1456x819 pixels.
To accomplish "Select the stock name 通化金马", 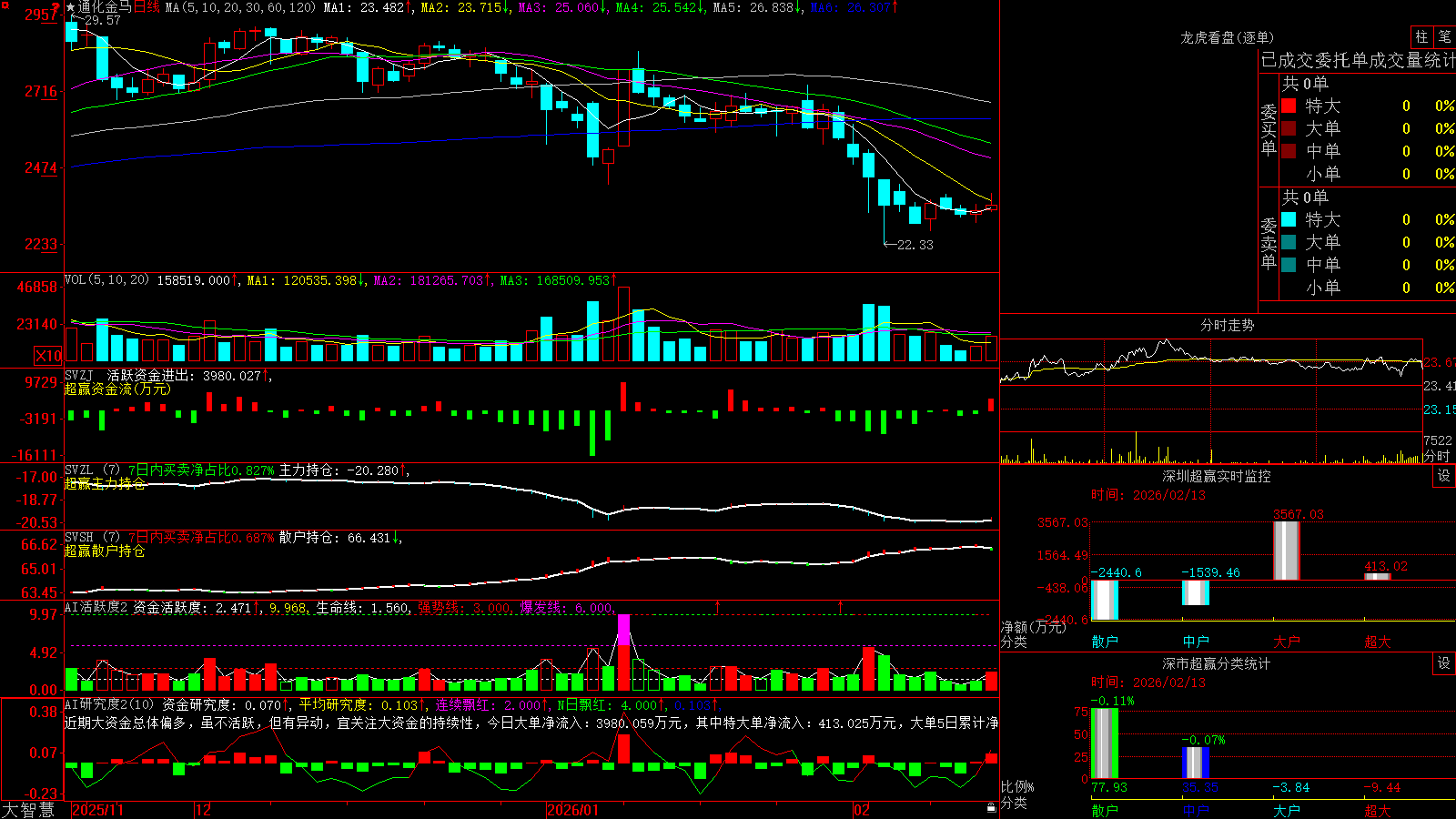I will 105,7.
